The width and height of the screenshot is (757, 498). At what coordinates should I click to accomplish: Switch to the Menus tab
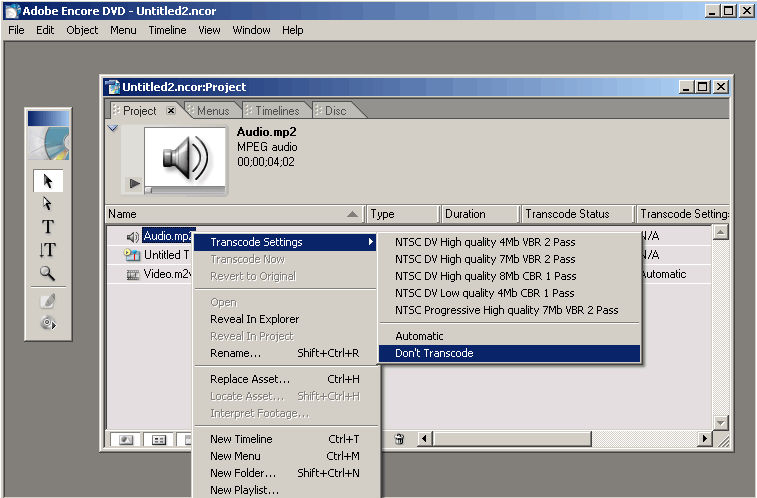click(x=213, y=111)
